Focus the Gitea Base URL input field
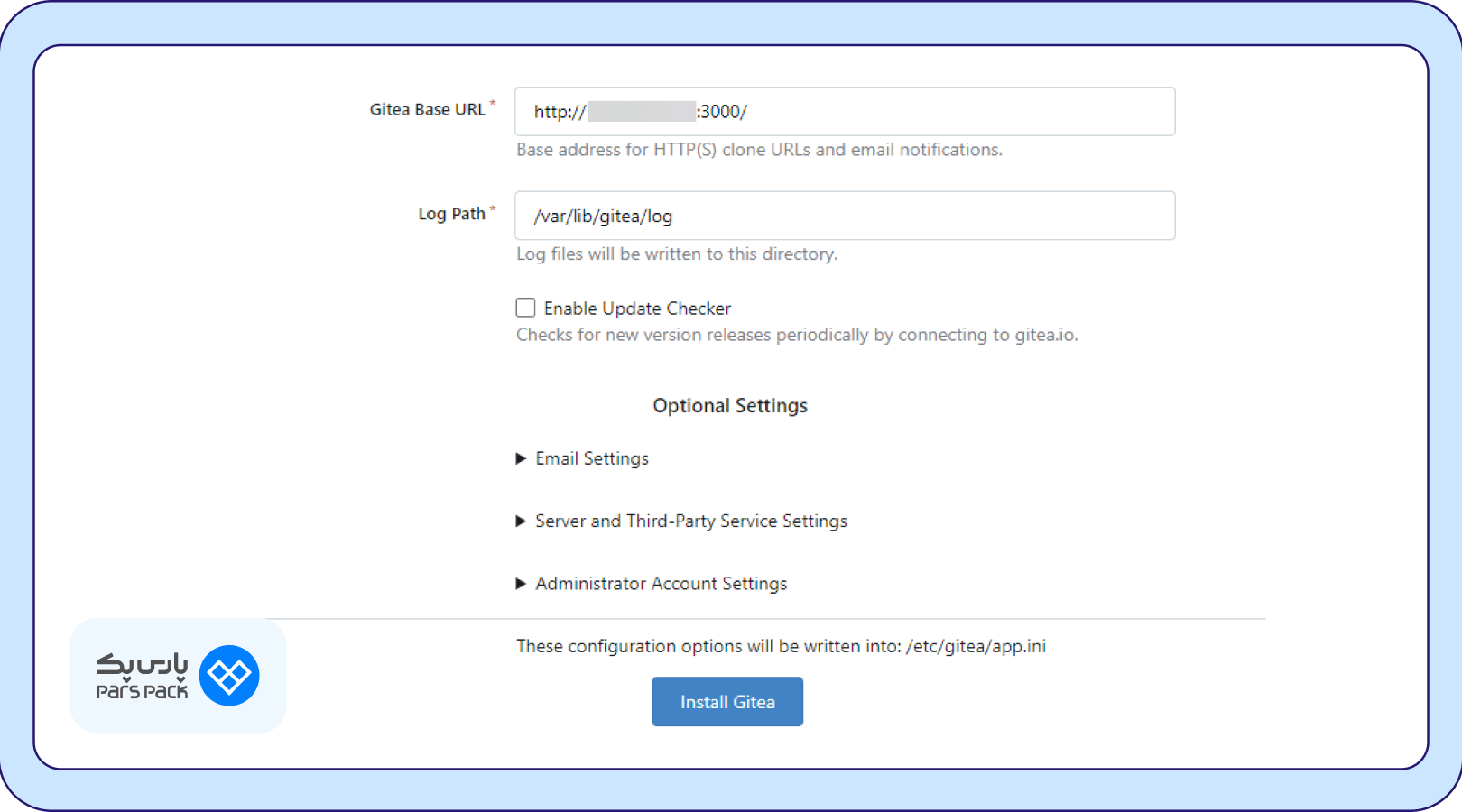The image size is (1462, 812). click(x=948, y=112)
